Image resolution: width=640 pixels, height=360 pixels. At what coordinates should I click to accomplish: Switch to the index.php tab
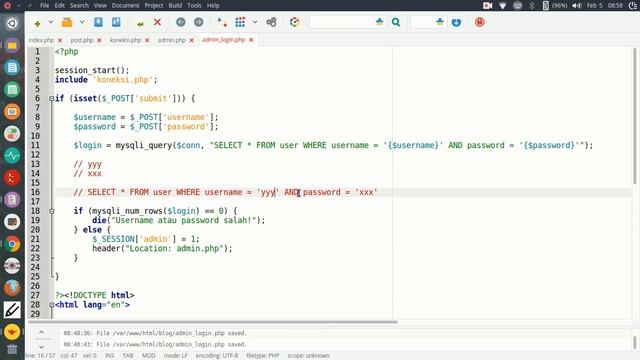click(41, 40)
